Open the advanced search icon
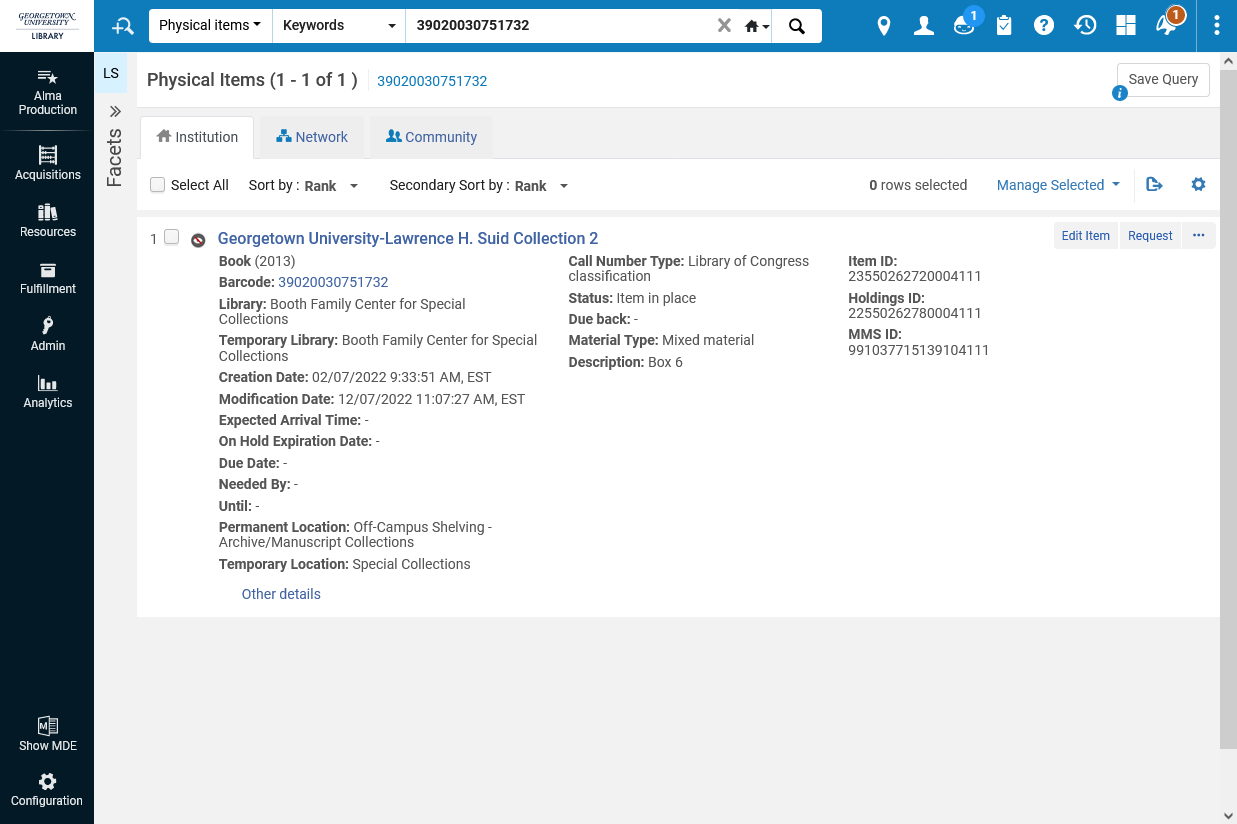The image size is (1237, 824). 122,26
